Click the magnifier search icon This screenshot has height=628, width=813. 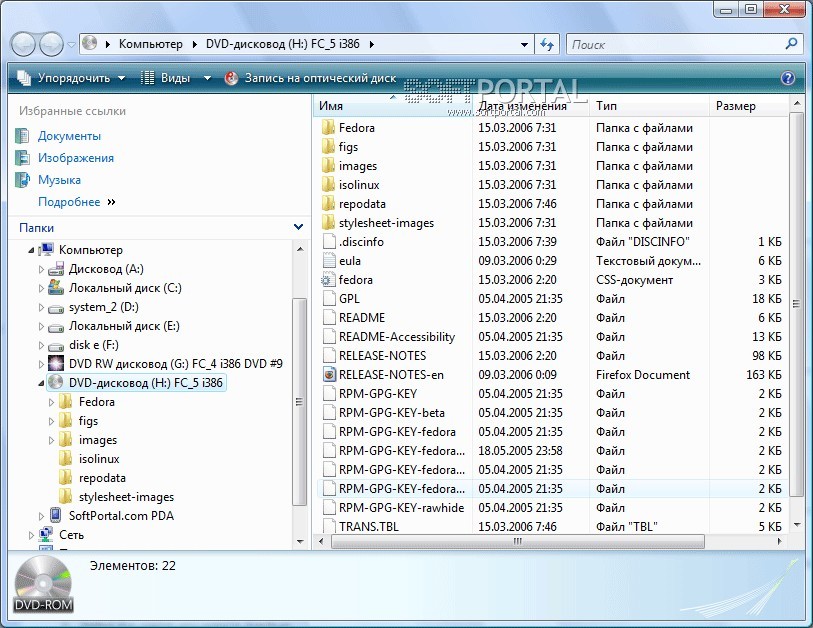[x=792, y=44]
